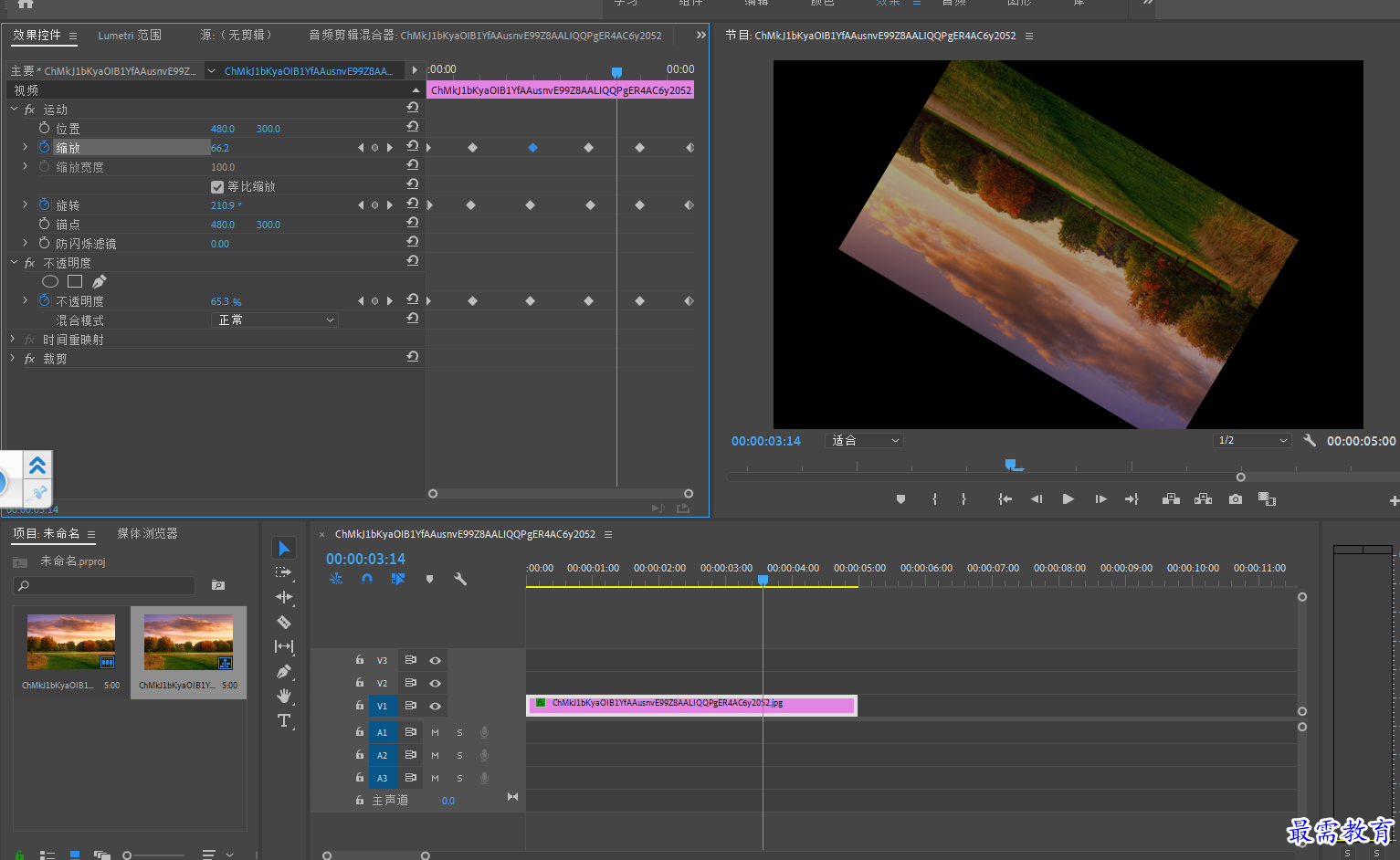Add marker in timeline panel
This screenshot has height=860, width=1400.
429,579
